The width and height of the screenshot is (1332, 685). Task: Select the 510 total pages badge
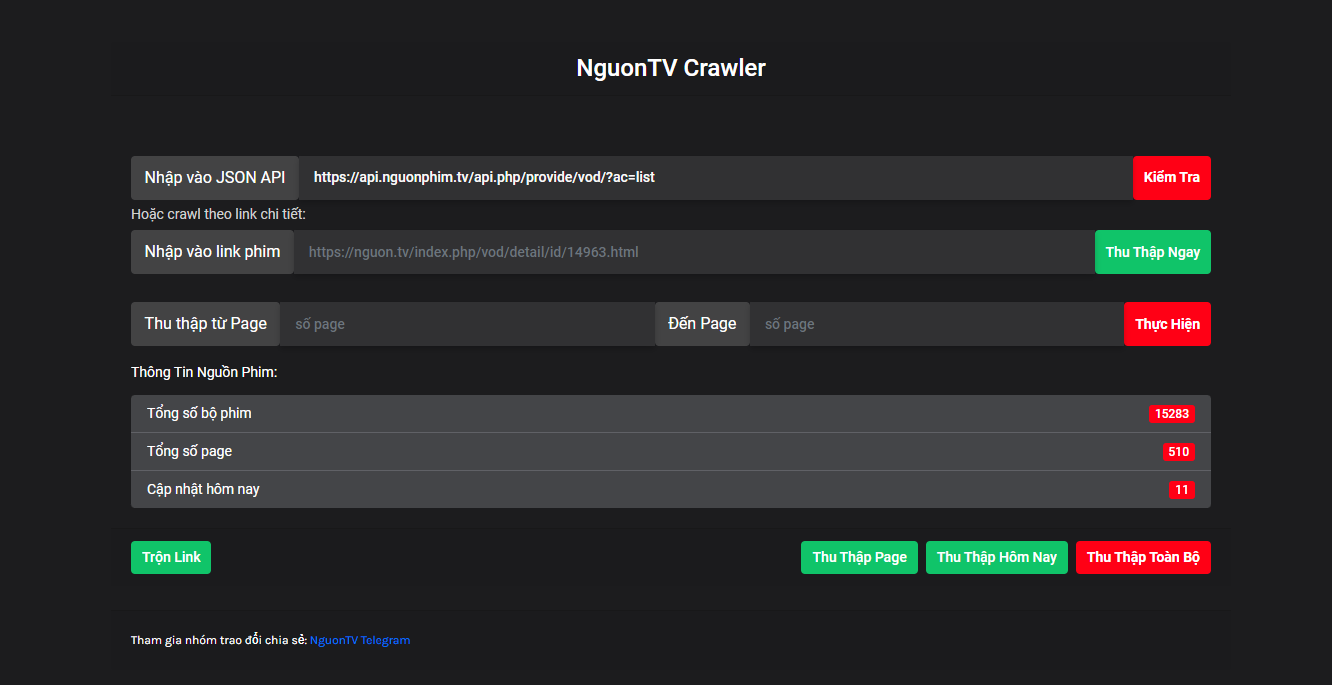coord(1178,451)
